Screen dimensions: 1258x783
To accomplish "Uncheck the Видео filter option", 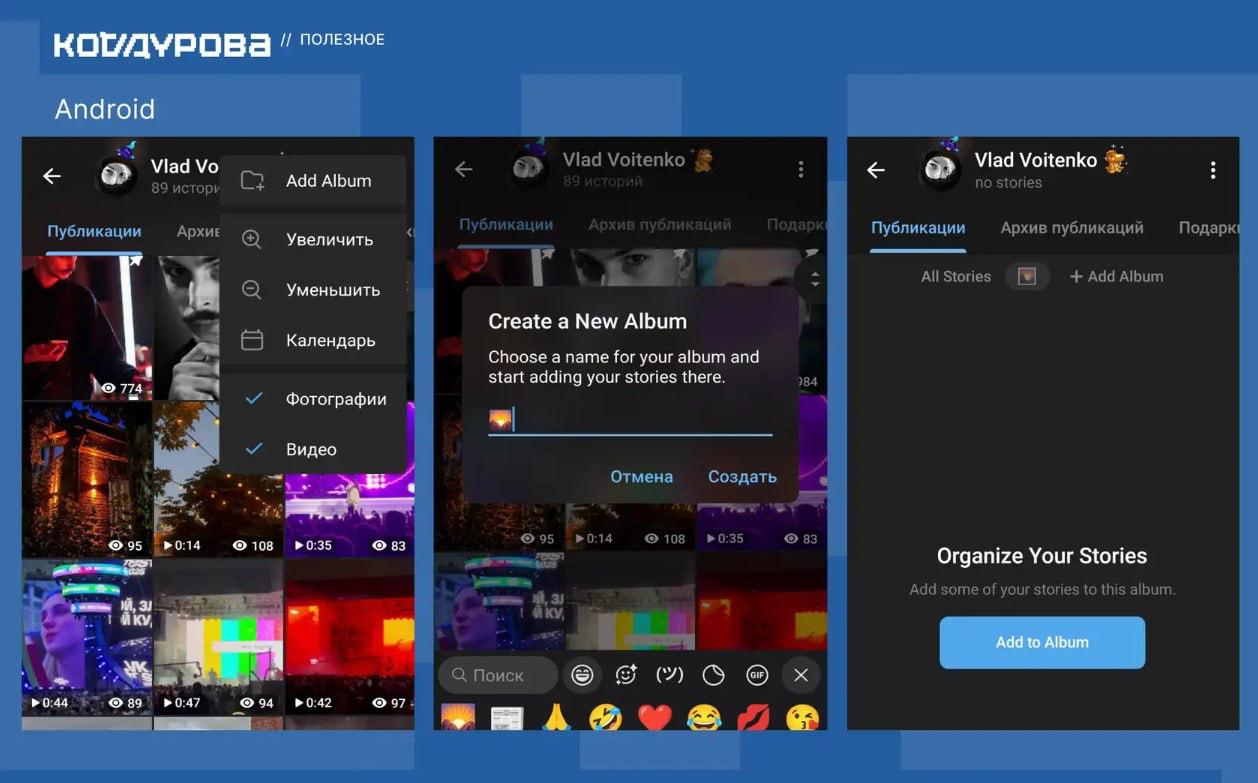I will coord(314,449).
